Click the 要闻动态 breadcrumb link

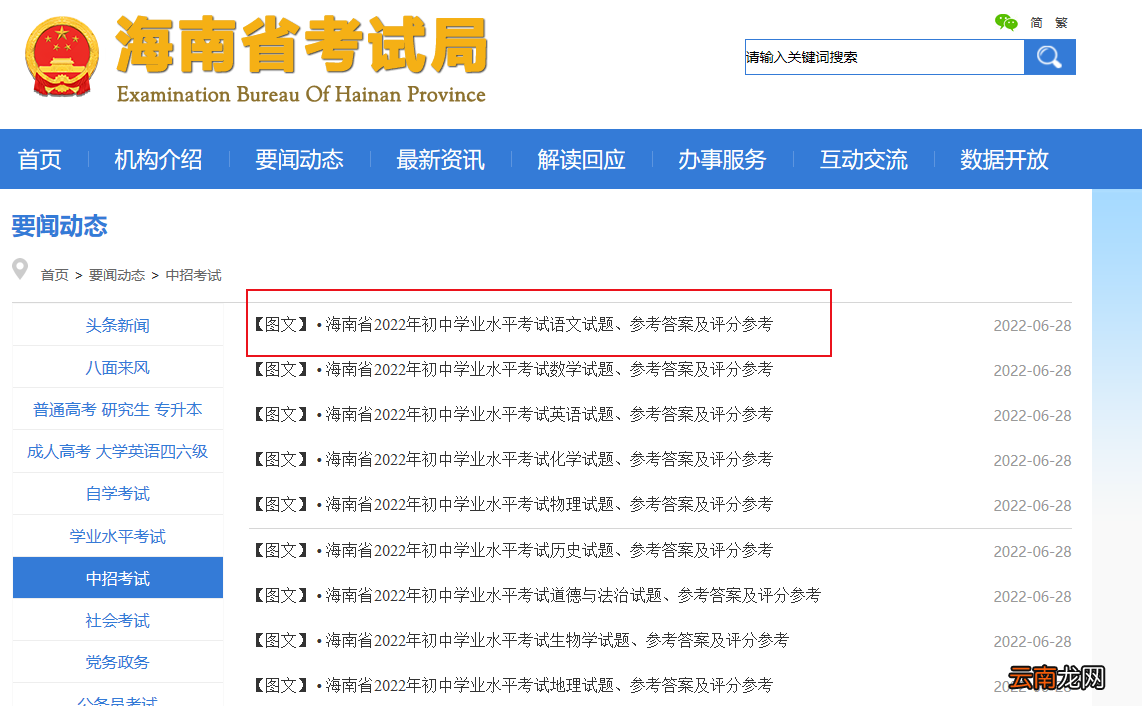pyautogui.click(x=117, y=275)
